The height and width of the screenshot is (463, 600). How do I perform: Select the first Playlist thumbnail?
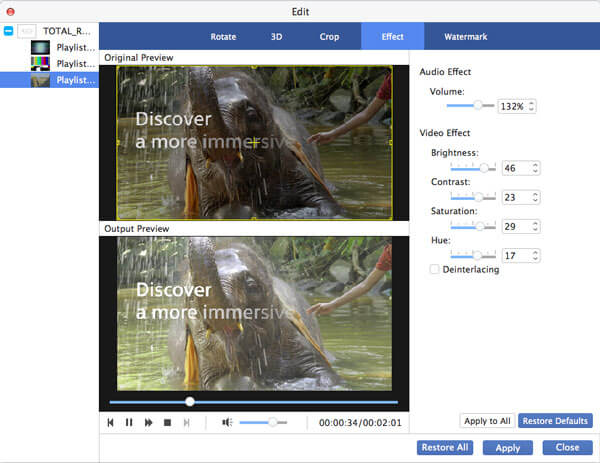click(40, 47)
